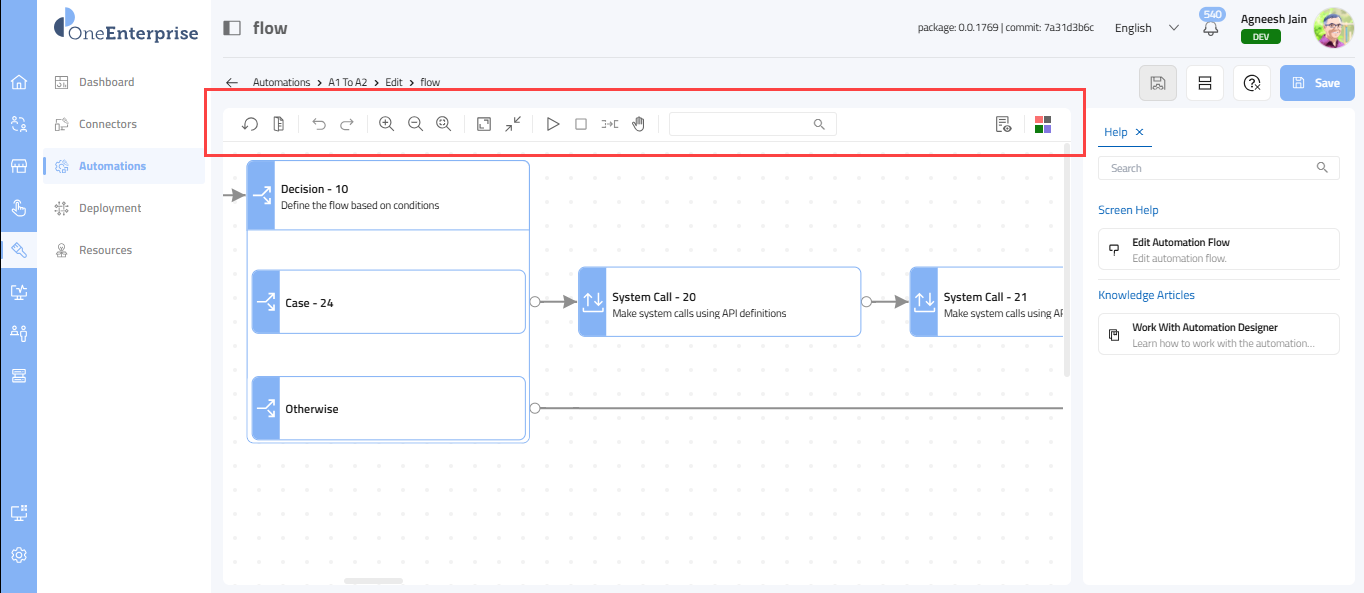1364x593 pixels.
Task: Select the hand pan tool
Action: [638, 124]
